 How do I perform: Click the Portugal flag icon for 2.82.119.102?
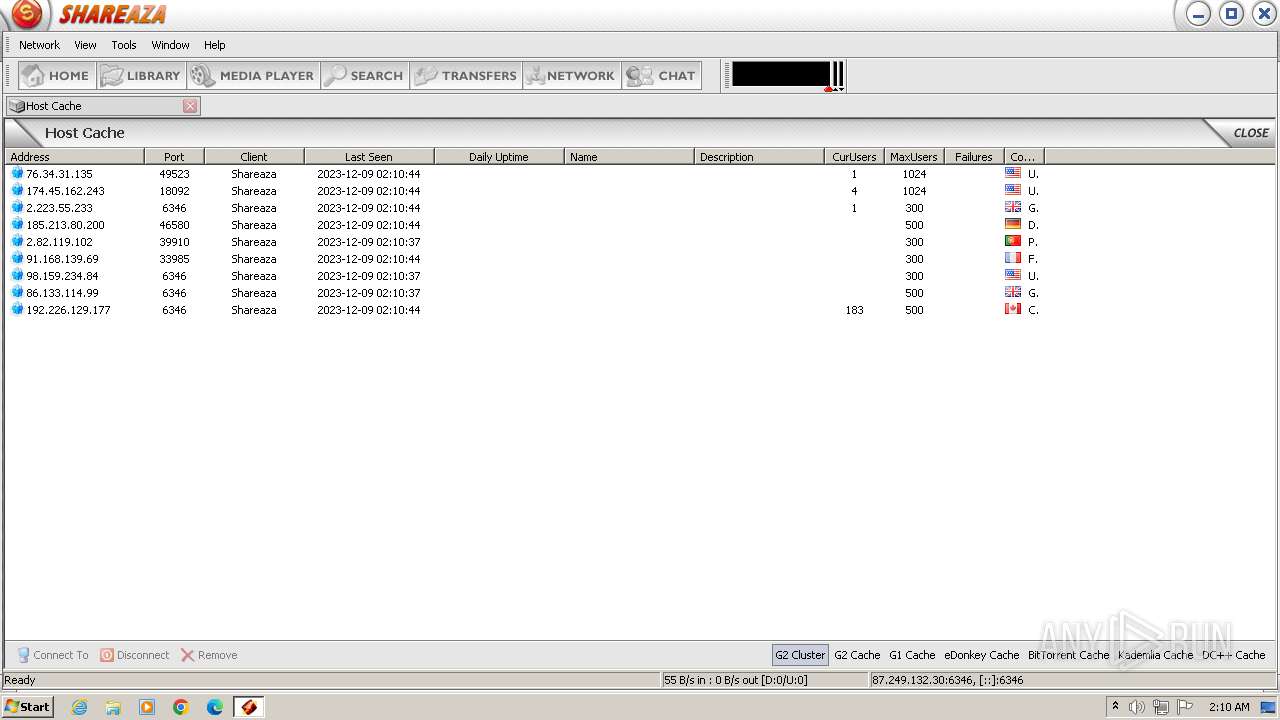[1013, 241]
